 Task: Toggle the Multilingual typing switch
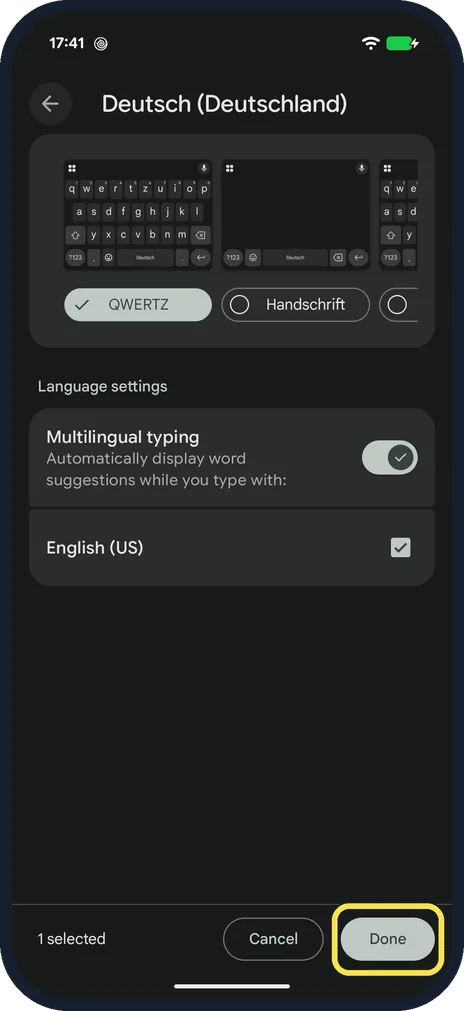point(390,458)
